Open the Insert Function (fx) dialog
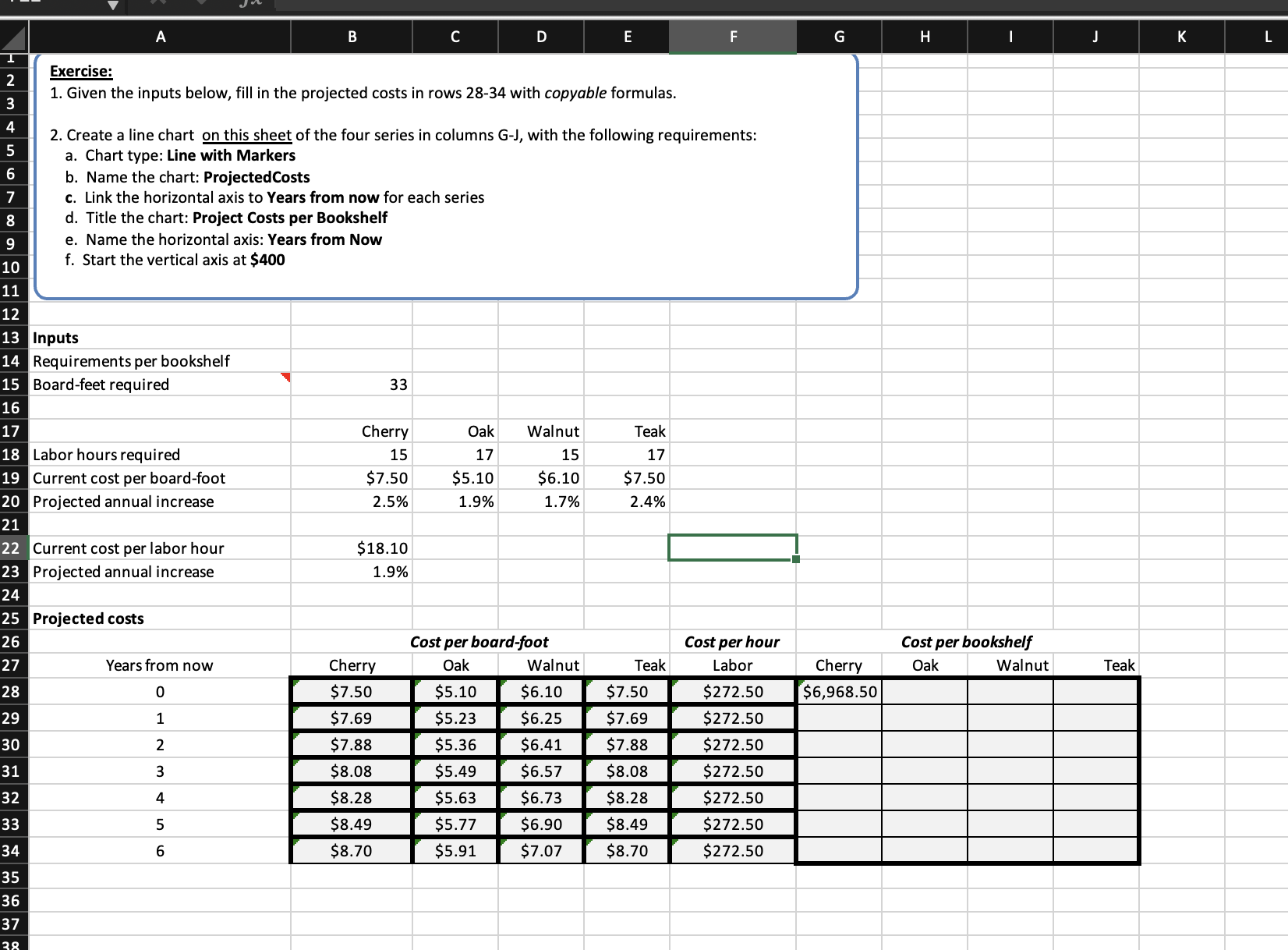Image resolution: width=1288 pixels, height=950 pixels. 248,5
